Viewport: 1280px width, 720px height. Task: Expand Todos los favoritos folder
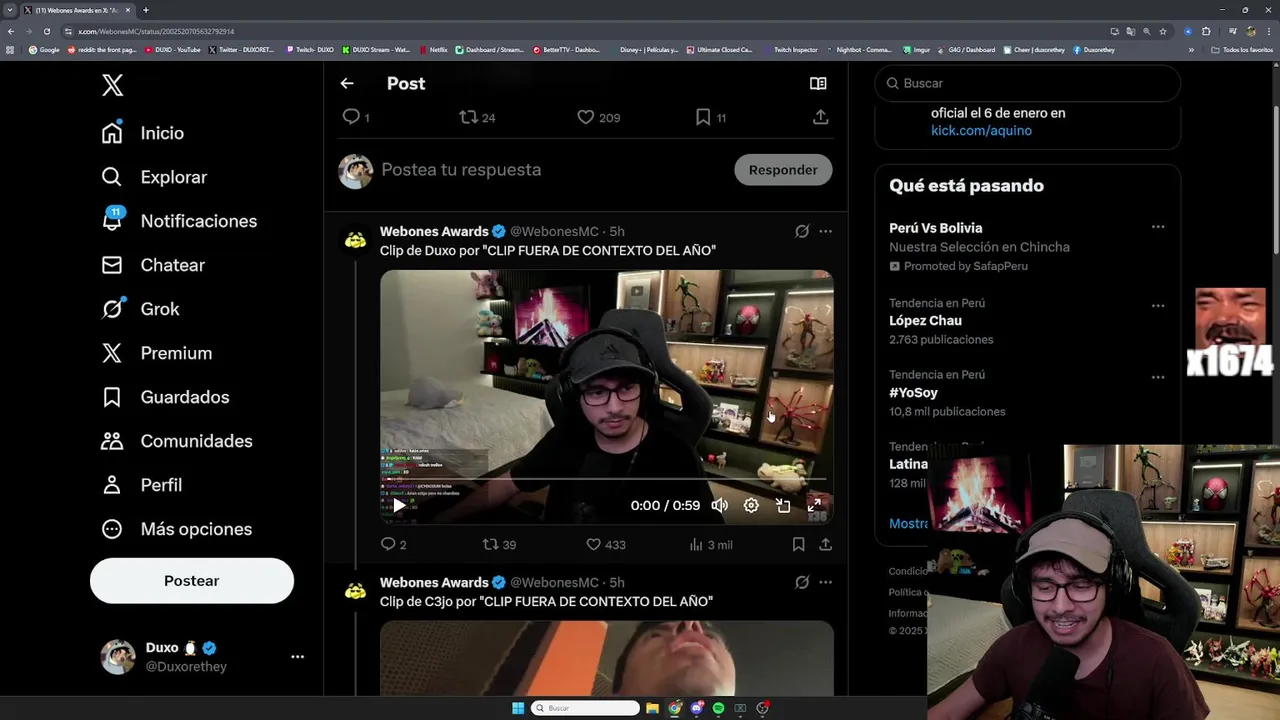coord(1240,50)
